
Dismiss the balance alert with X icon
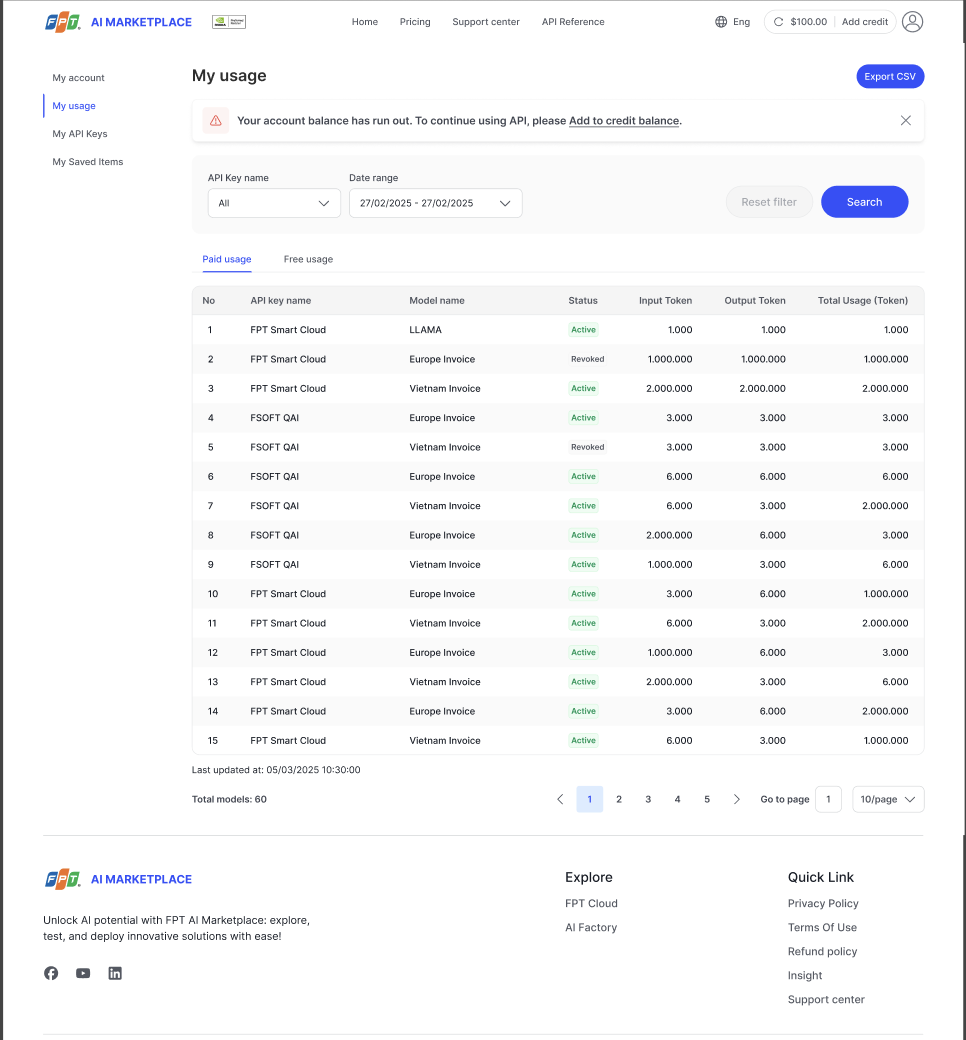pos(906,121)
